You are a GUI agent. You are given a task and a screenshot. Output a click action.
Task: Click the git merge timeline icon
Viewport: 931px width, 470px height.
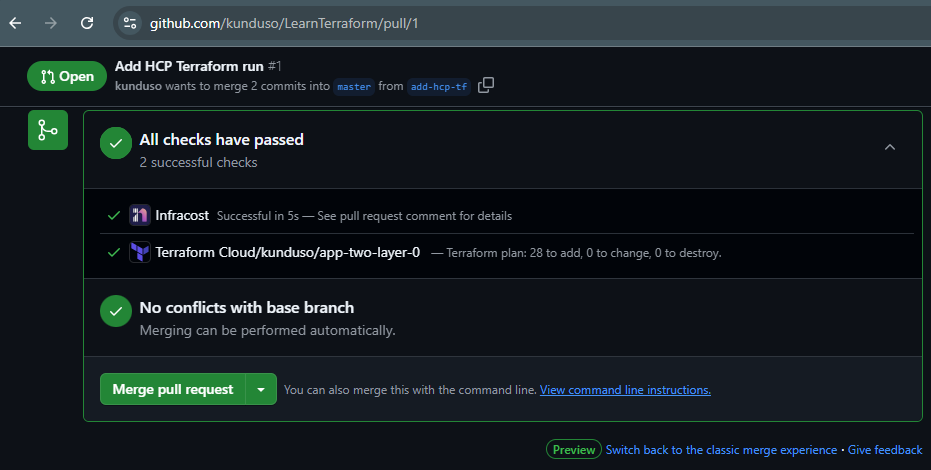pos(47,130)
